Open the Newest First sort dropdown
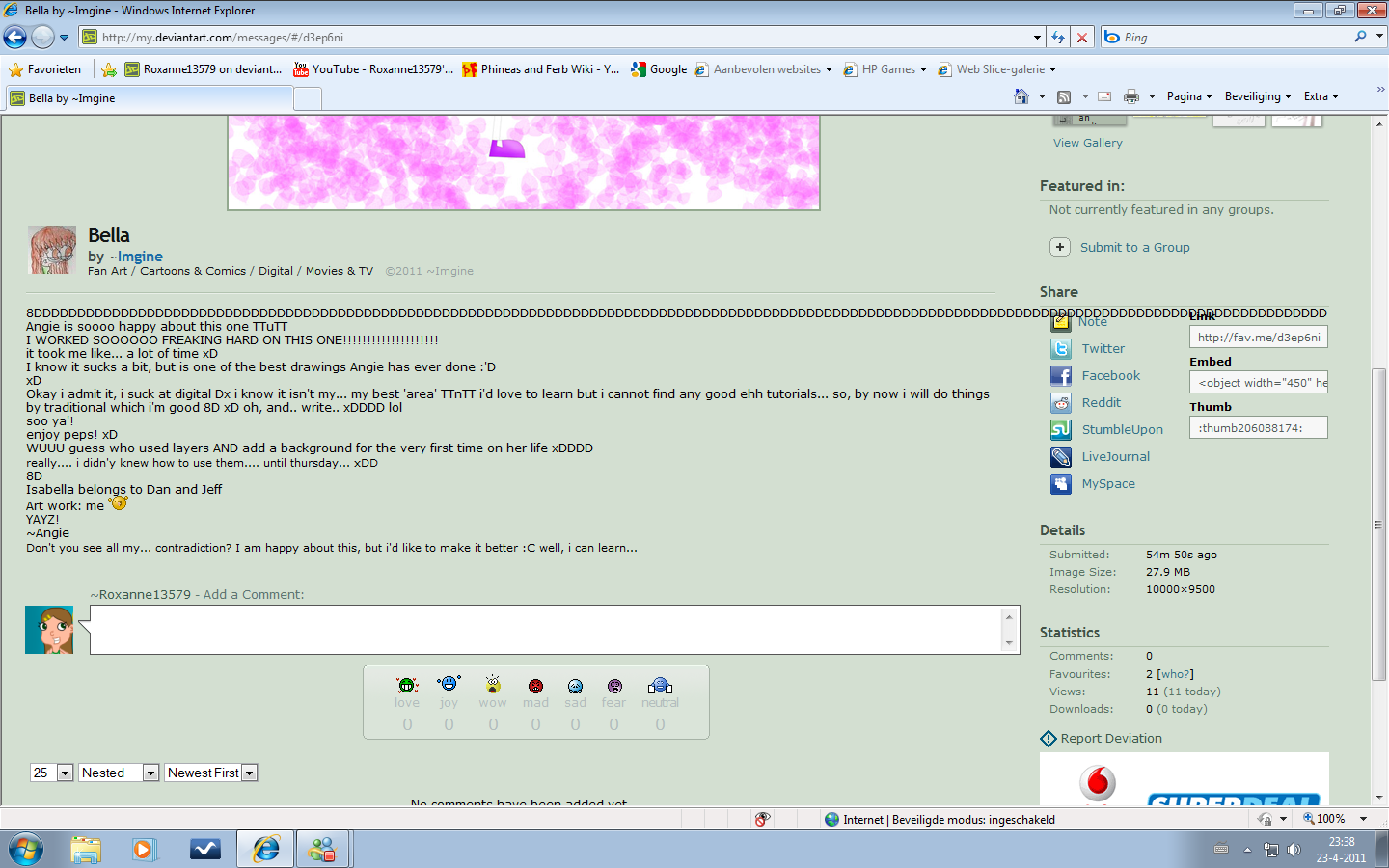Viewport: 1389px width, 868px height. point(211,773)
